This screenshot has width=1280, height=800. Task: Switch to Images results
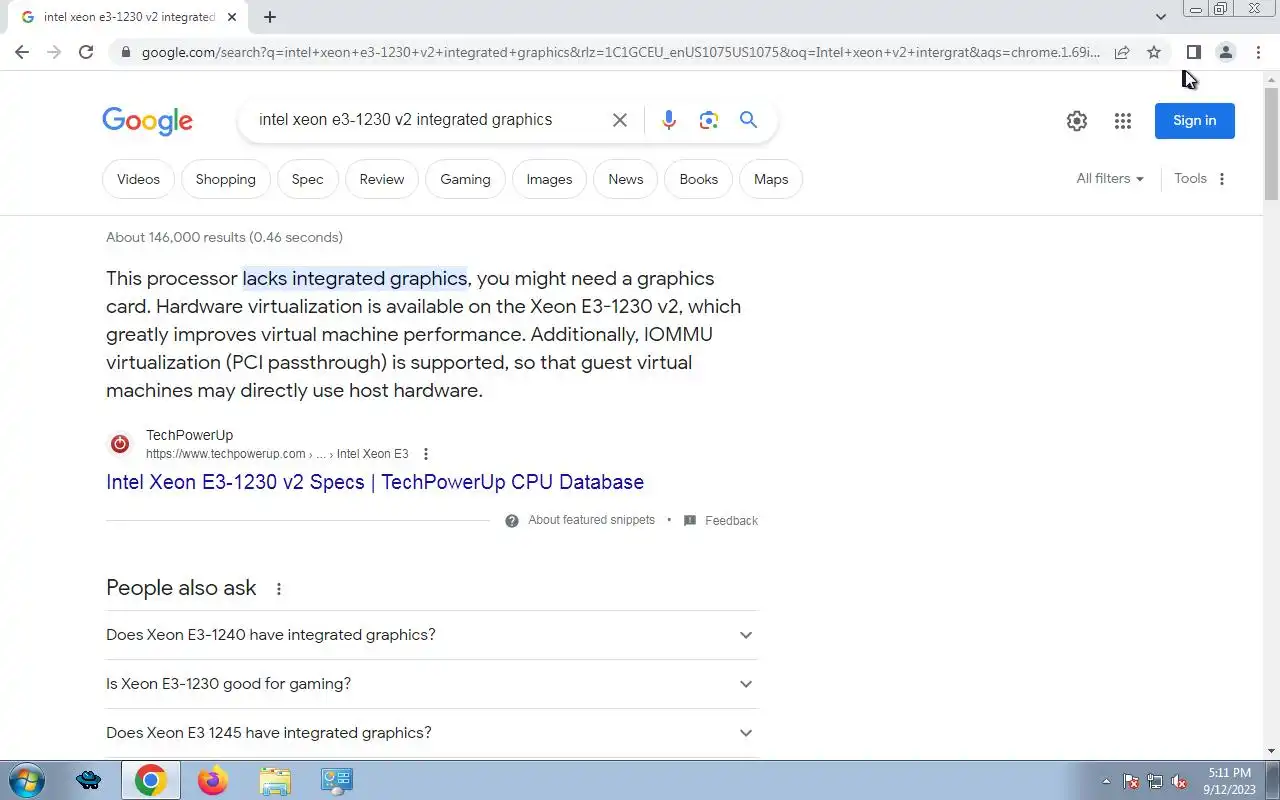549,180
